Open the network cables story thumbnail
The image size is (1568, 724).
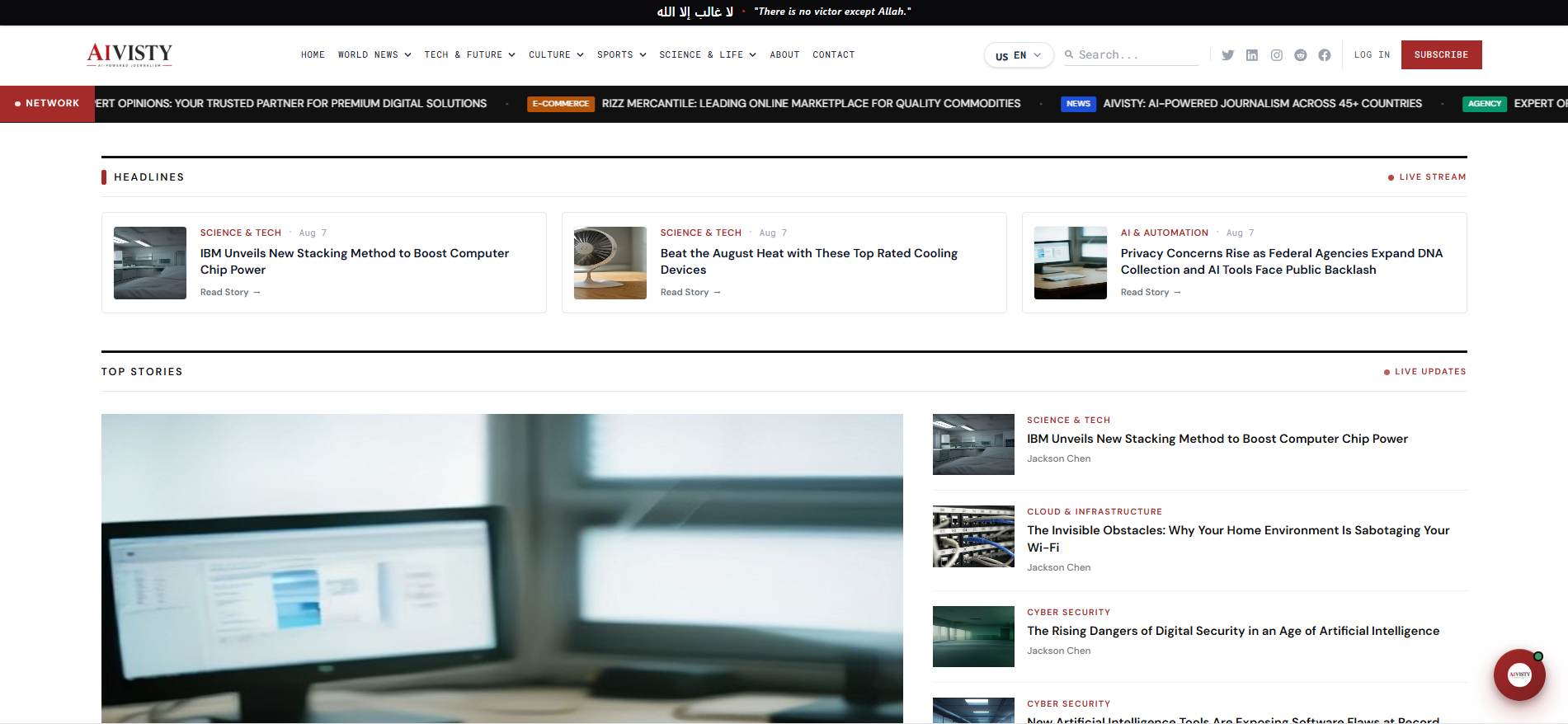coord(973,536)
